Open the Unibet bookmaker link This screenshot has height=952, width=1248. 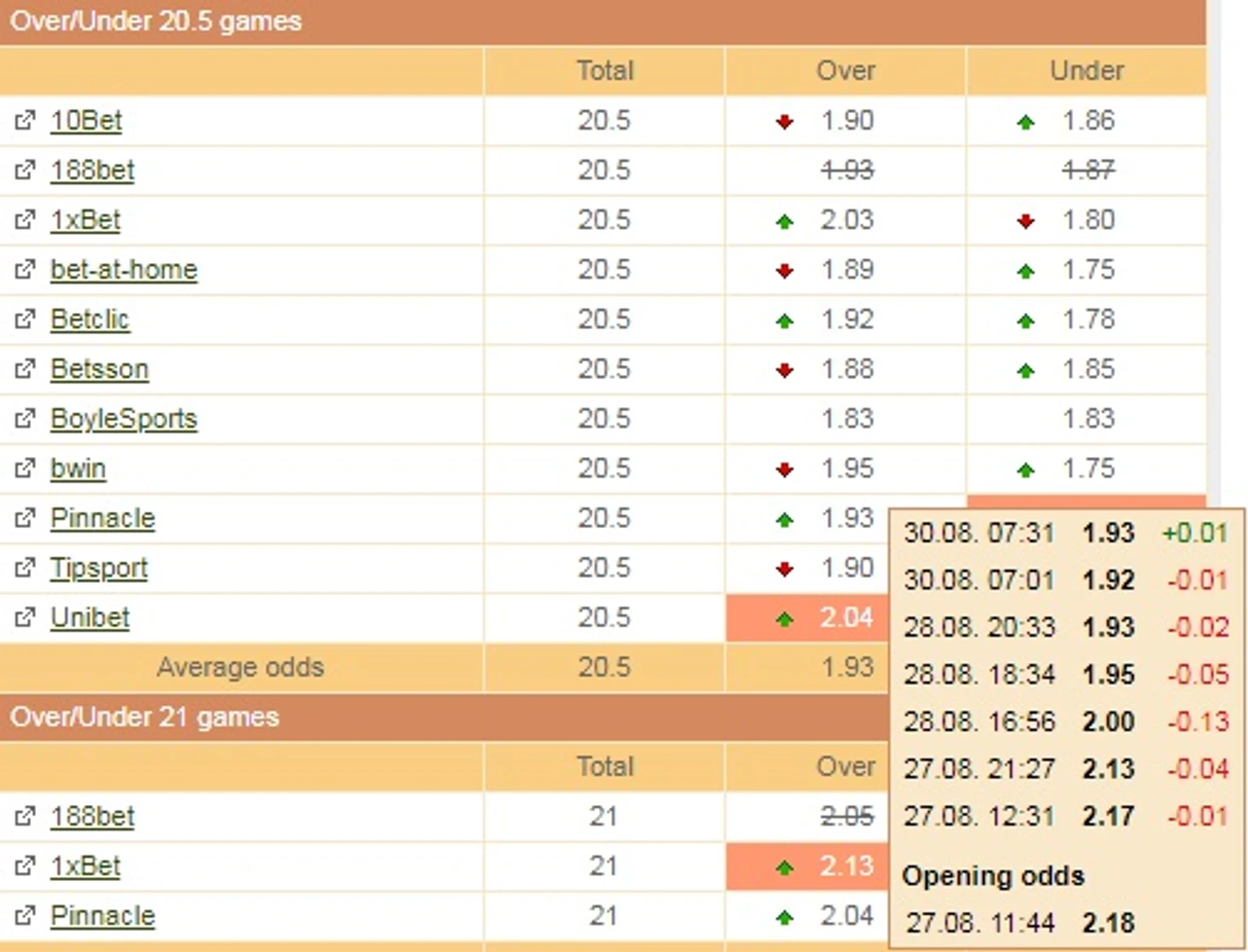(90, 618)
